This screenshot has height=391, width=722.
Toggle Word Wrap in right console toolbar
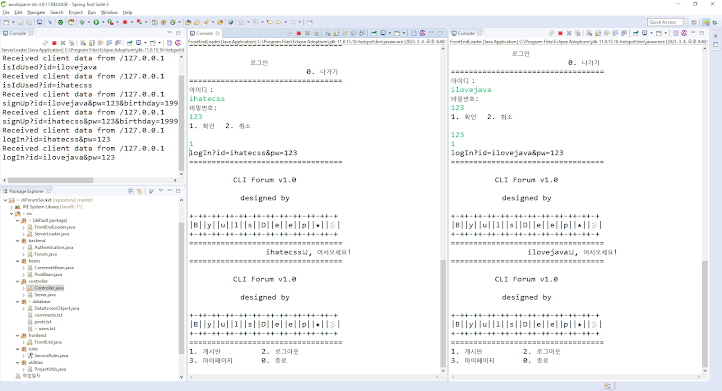point(606,33)
